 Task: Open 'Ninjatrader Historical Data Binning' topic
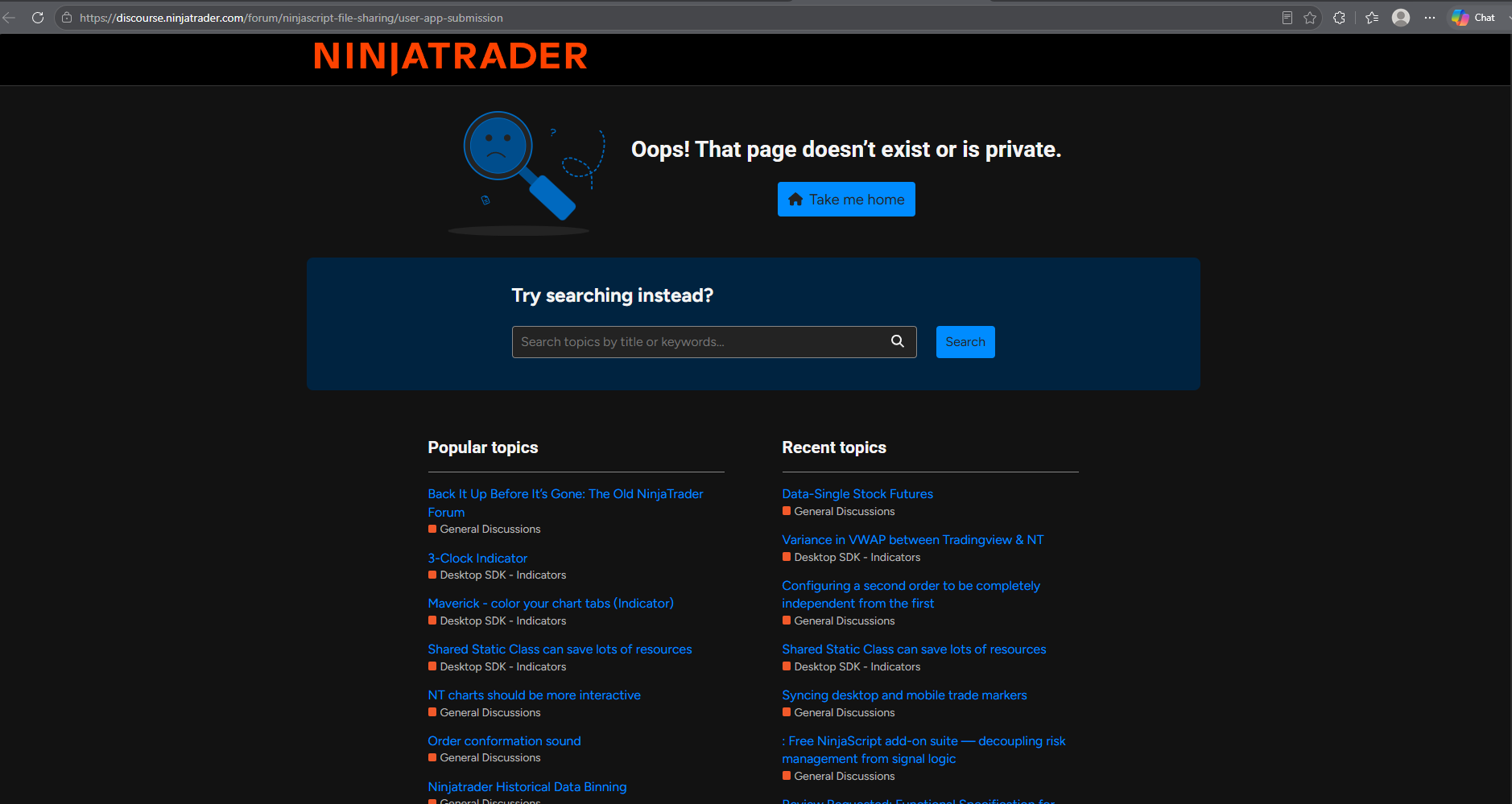coord(527,787)
